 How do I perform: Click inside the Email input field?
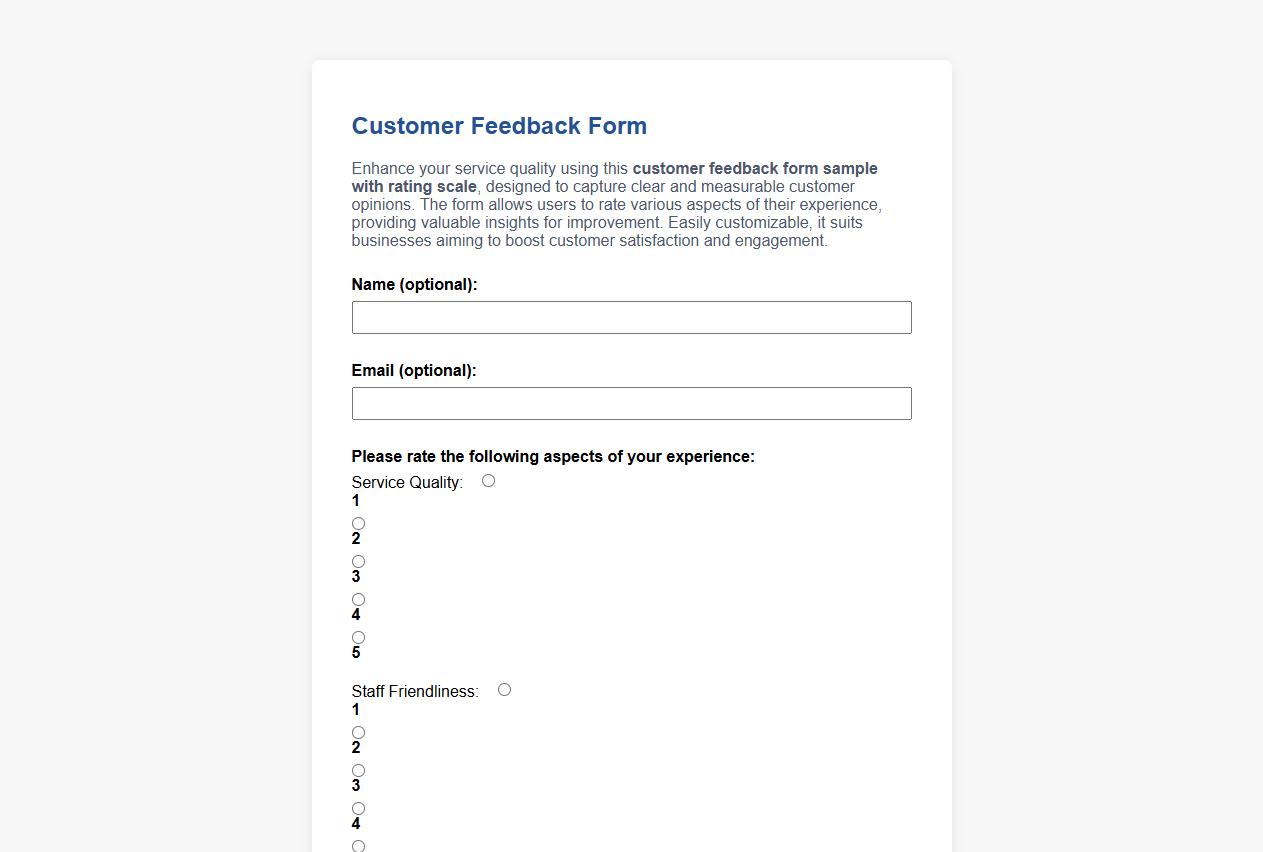pos(631,403)
